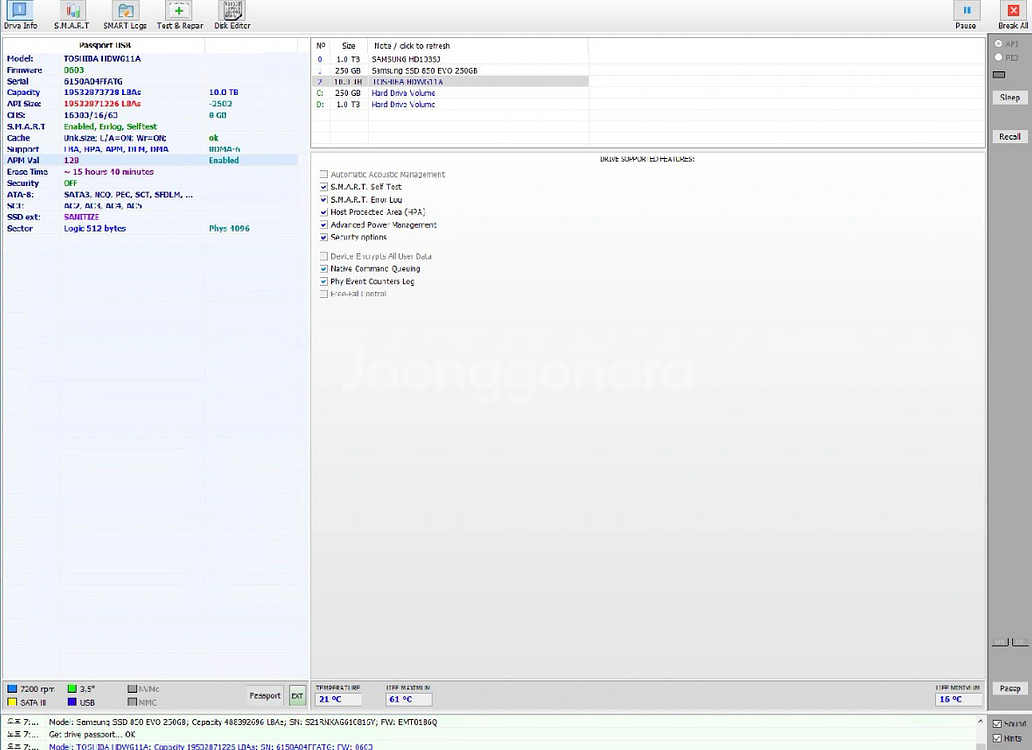Click the Sleep button
Viewport: 1032px width, 750px height.
pos(1009,98)
